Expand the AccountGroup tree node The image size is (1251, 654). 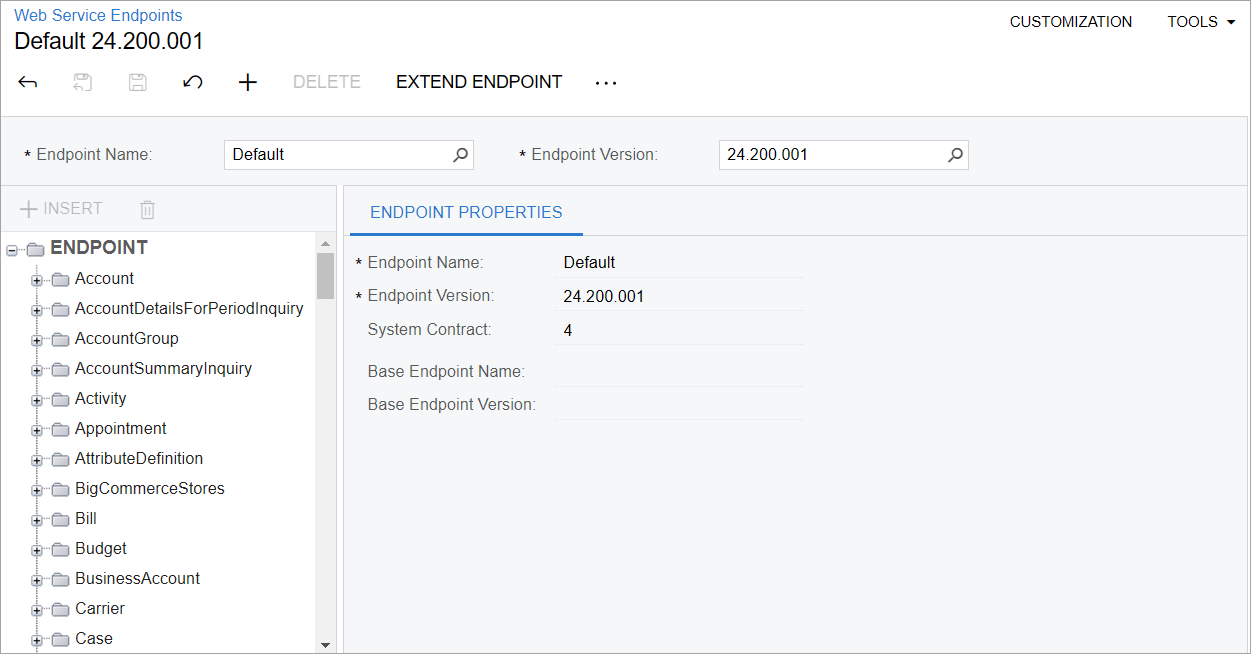[37, 340]
